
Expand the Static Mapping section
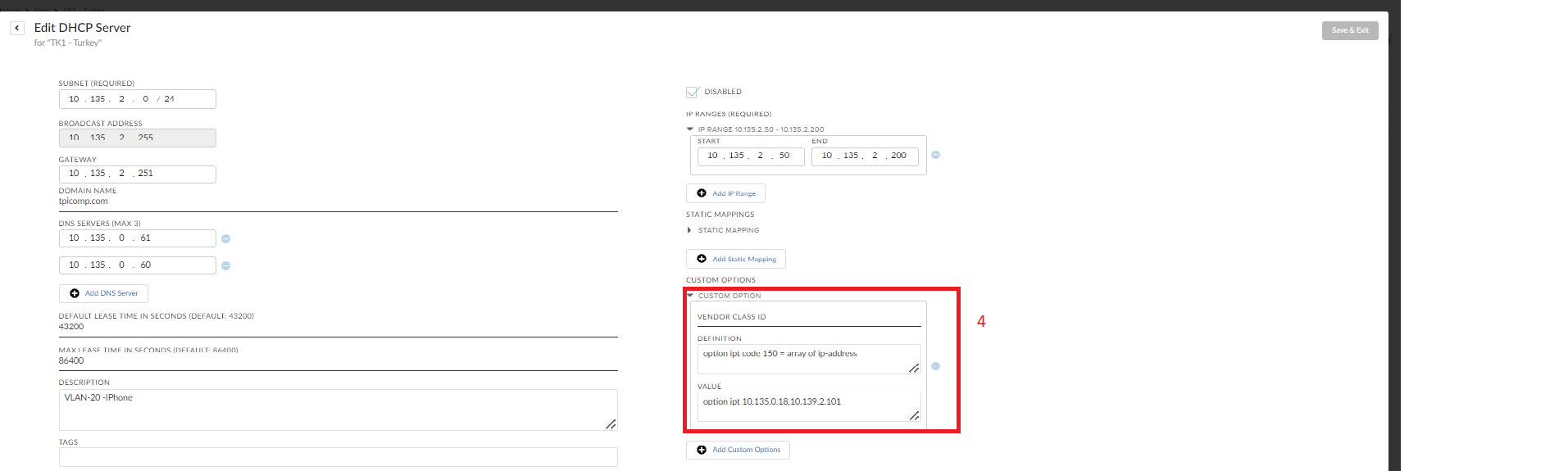689,230
